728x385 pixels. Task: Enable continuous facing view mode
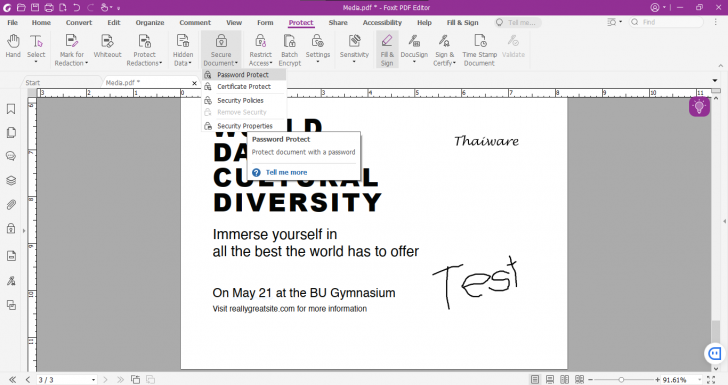pos(579,379)
